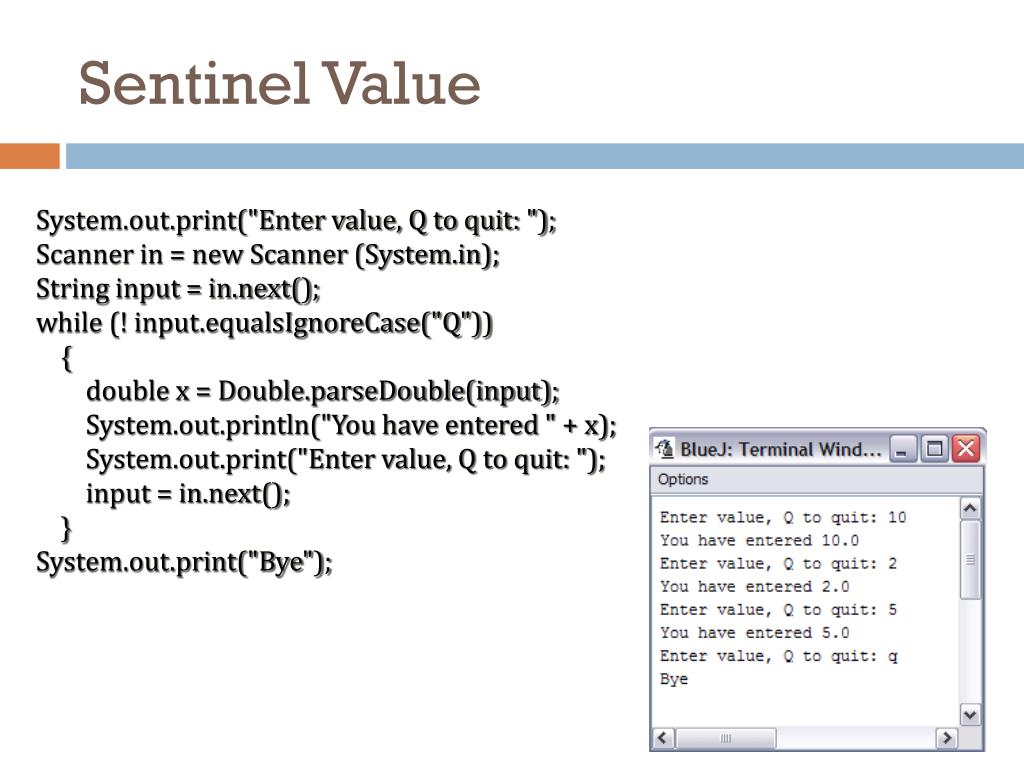Click code line printing 'You have entered'
Viewport: 1024px width, 768px height.
351,426
